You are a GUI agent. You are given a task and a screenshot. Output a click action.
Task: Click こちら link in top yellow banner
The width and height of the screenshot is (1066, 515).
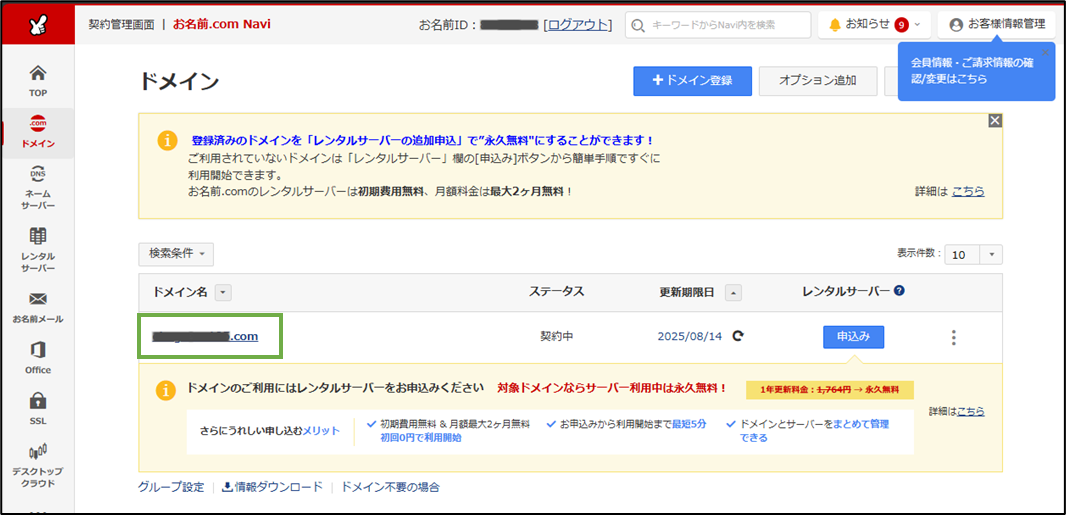point(968,192)
